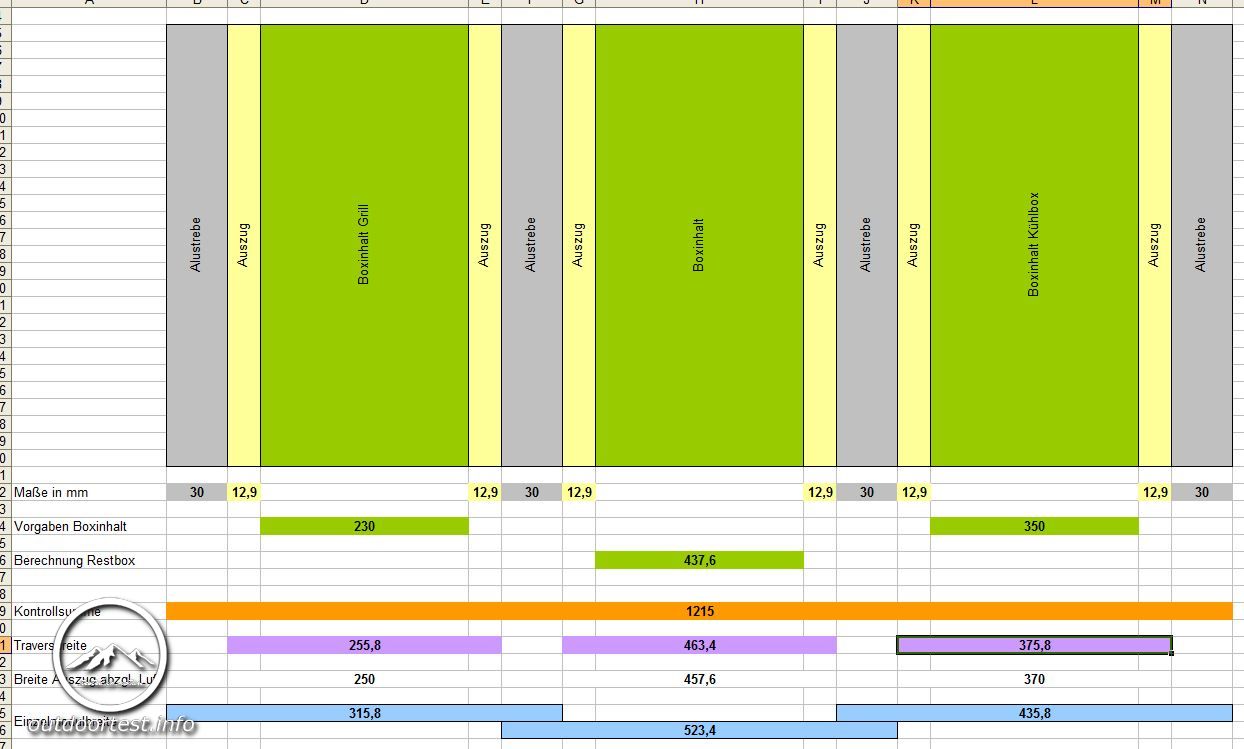Open the outdoortest.info watermark text
Screen dimensions: 1244x749
click(111, 726)
